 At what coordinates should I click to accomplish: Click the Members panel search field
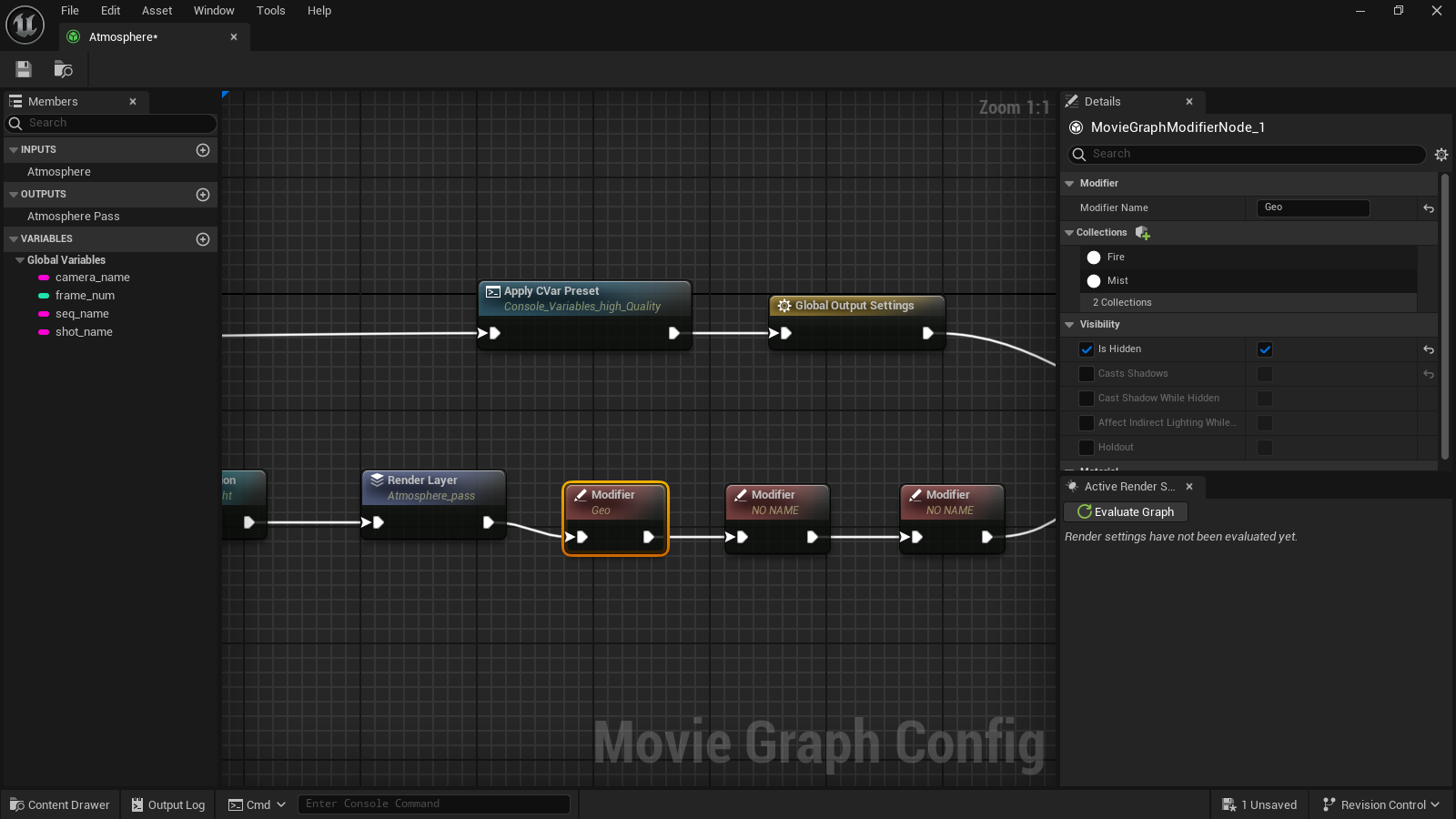pyautogui.click(x=112, y=124)
